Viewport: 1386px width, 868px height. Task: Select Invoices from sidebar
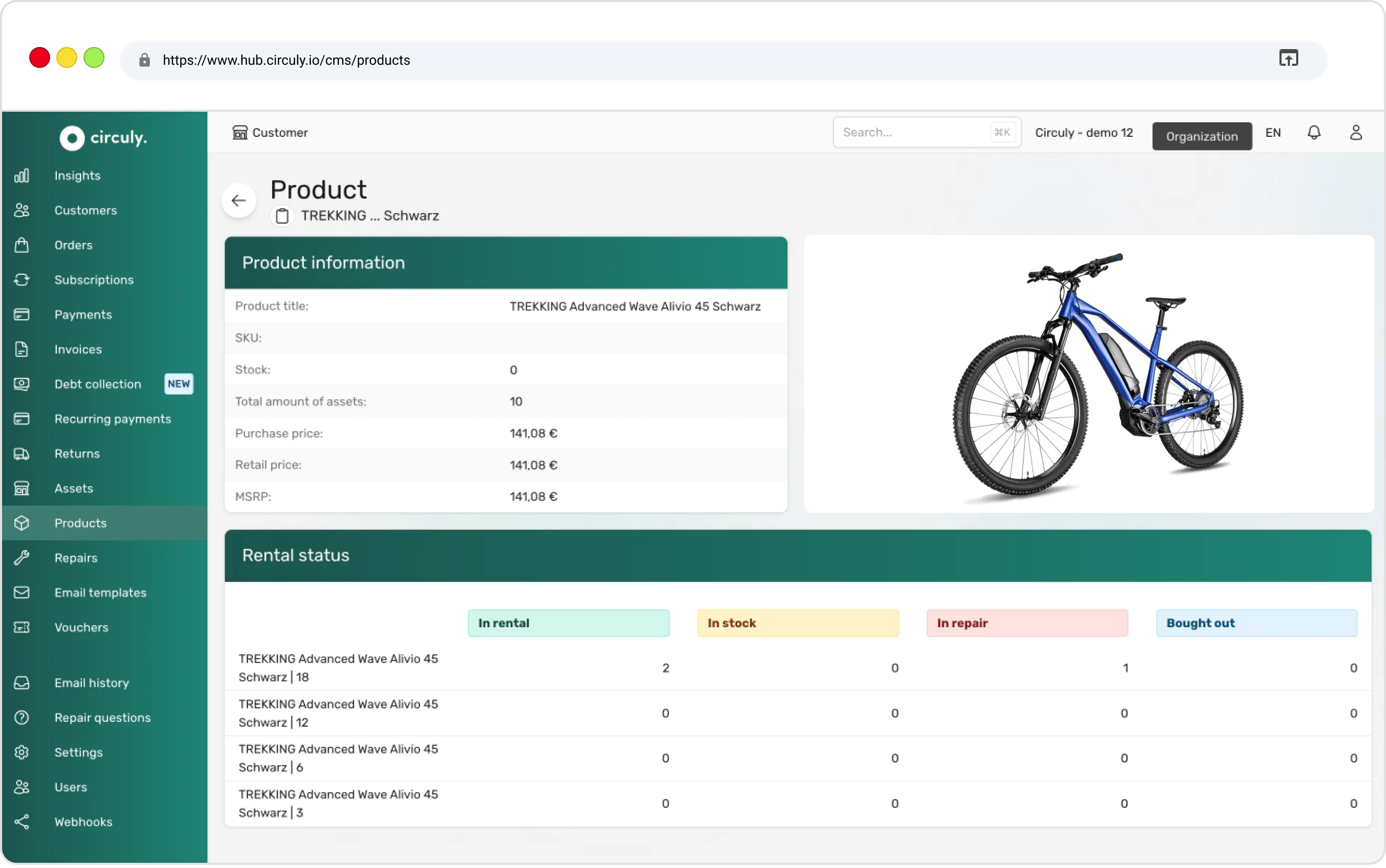[78, 349]
